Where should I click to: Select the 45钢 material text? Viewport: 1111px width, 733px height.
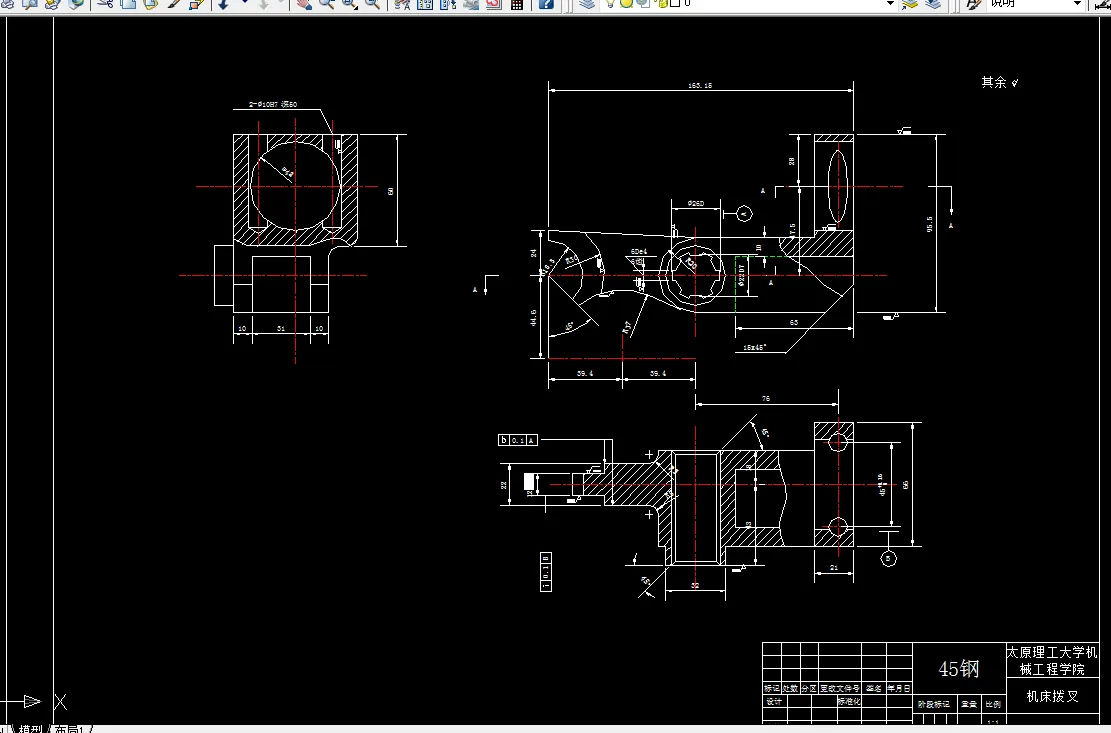click(959, 669)
